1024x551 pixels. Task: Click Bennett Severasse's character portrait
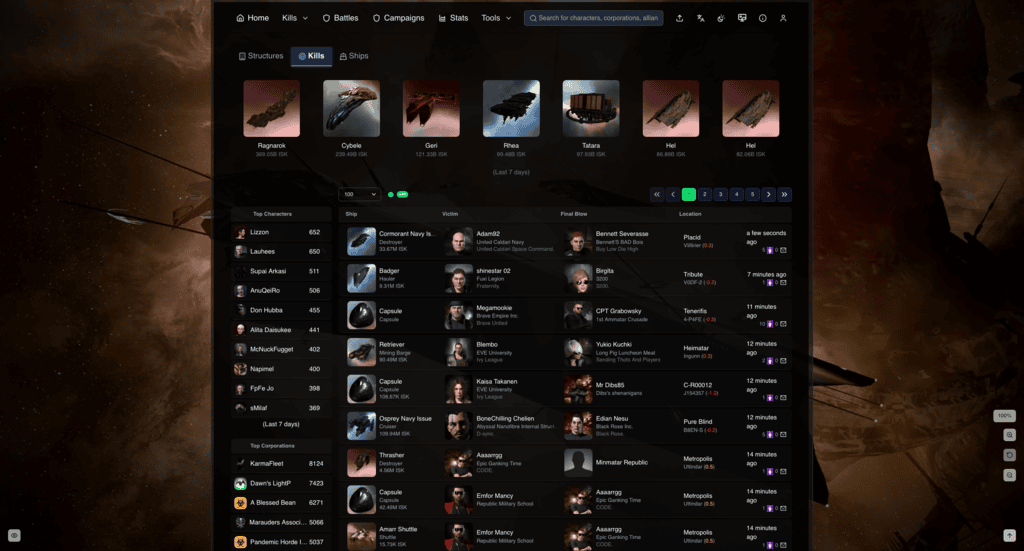coord(578,242)
